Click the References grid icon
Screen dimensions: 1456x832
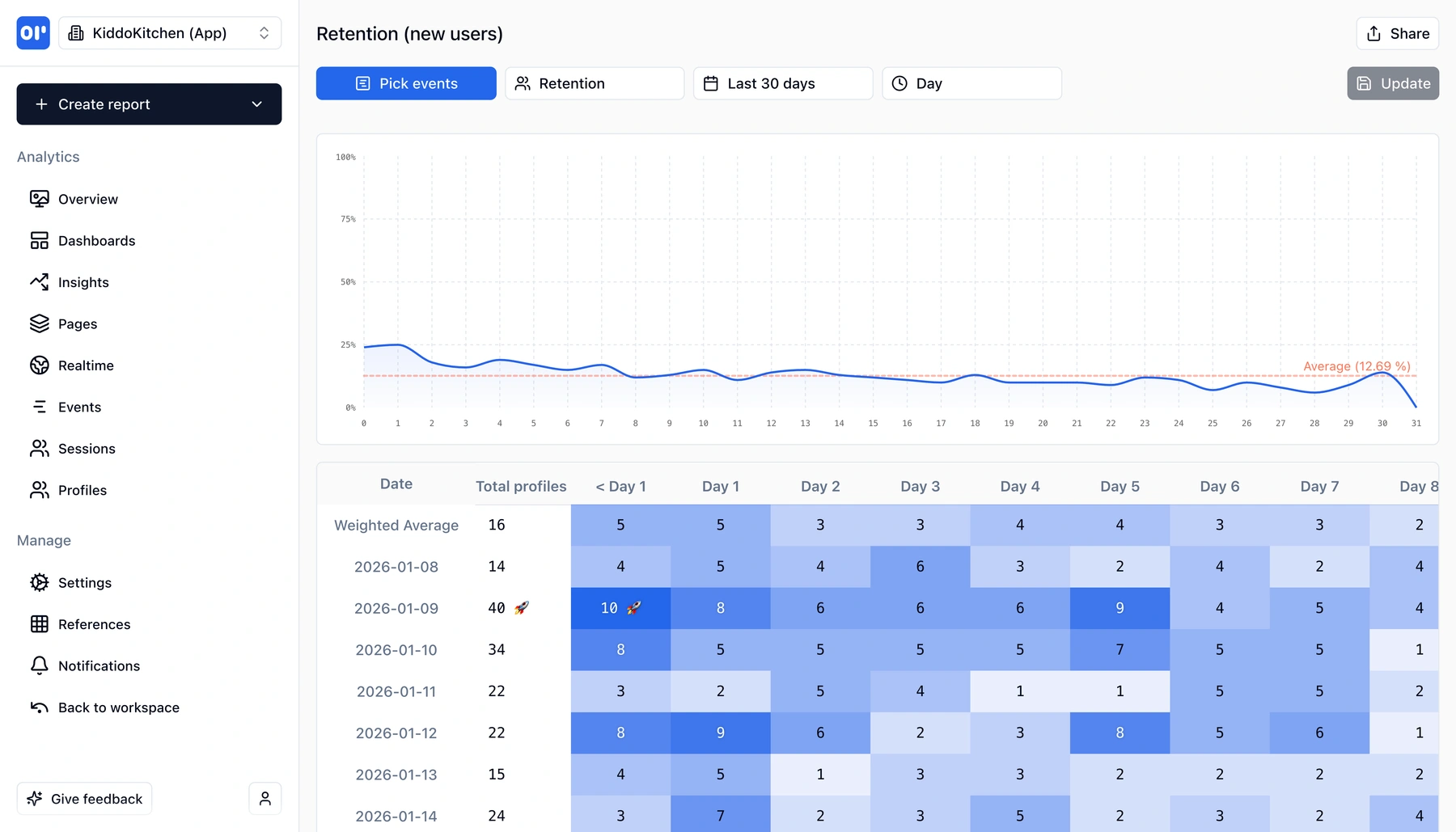(x=39, y=624)
